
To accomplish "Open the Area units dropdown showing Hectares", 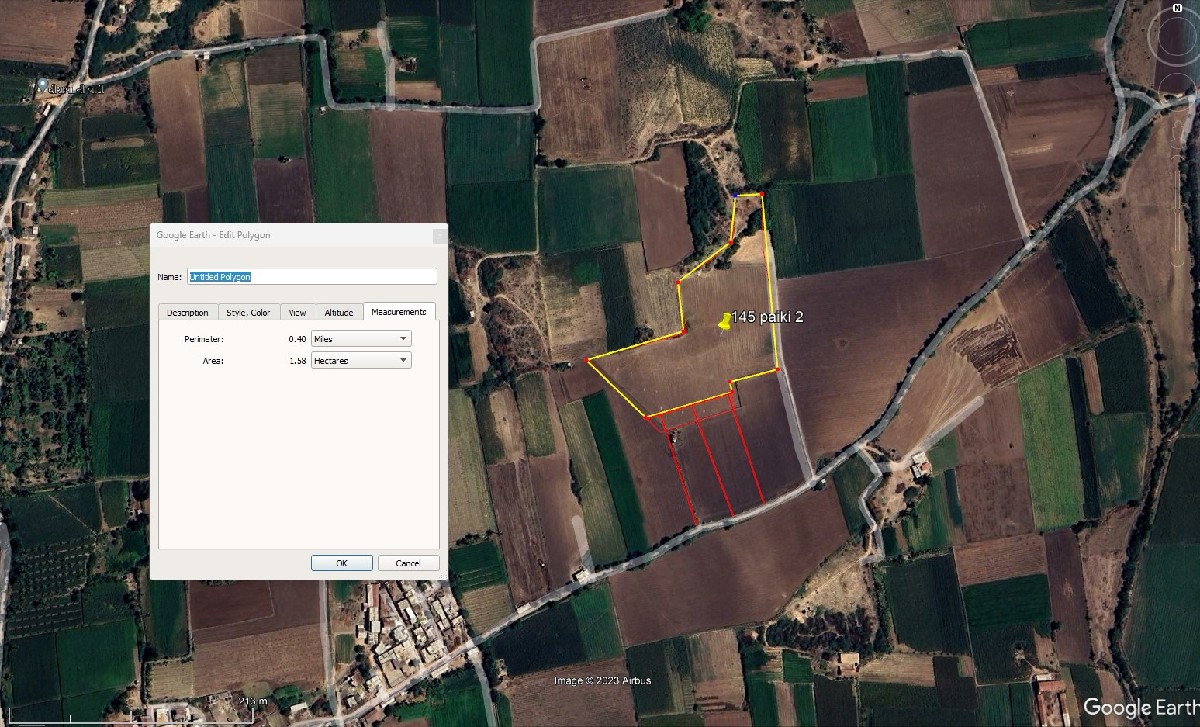I will tap(361, 360).
